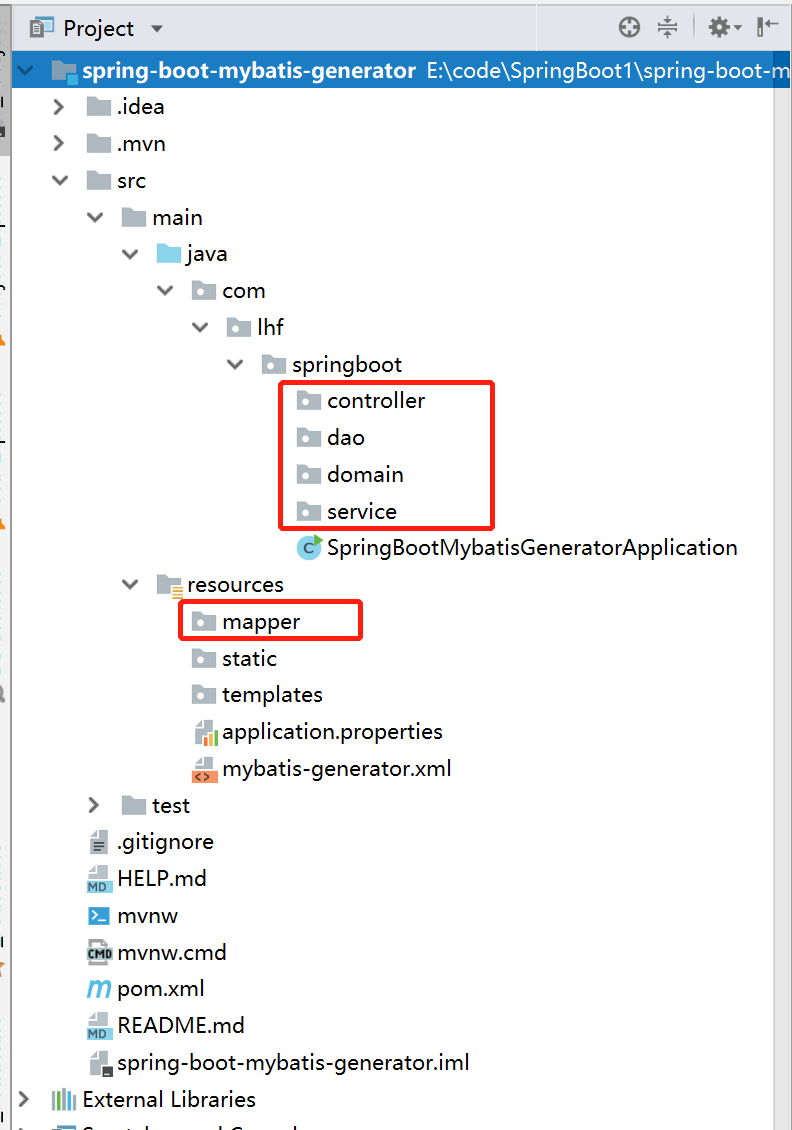Expand the test folder chevron
This screenshot has height=1130, width=792.
point(94,805)
